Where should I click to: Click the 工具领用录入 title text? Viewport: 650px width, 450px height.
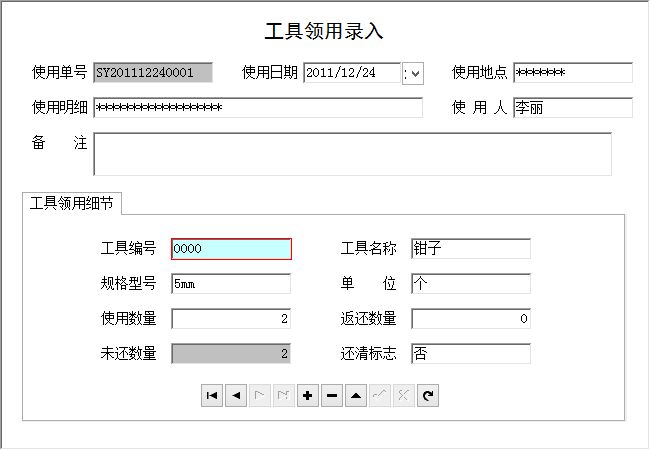(x=324, y=31)
